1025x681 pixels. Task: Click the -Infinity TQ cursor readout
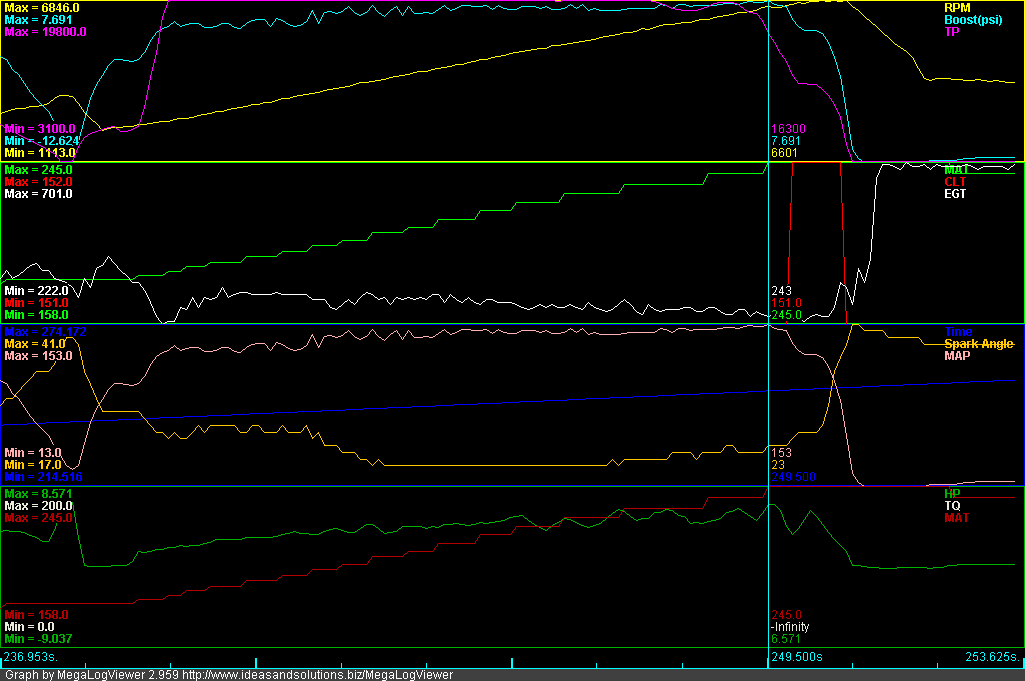tap(790, 627)
